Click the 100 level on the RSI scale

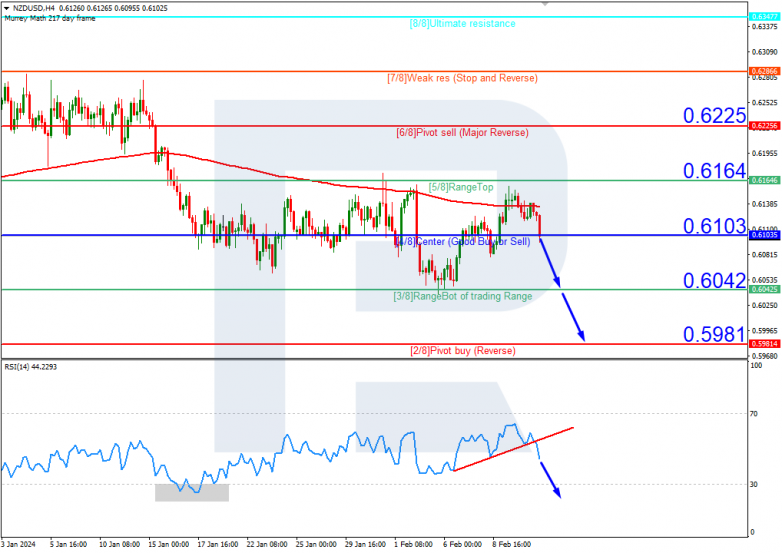756,366
